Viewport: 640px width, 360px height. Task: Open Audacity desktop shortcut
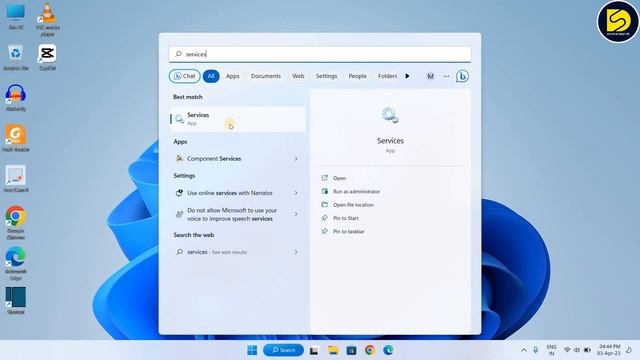tap(16, 98)
